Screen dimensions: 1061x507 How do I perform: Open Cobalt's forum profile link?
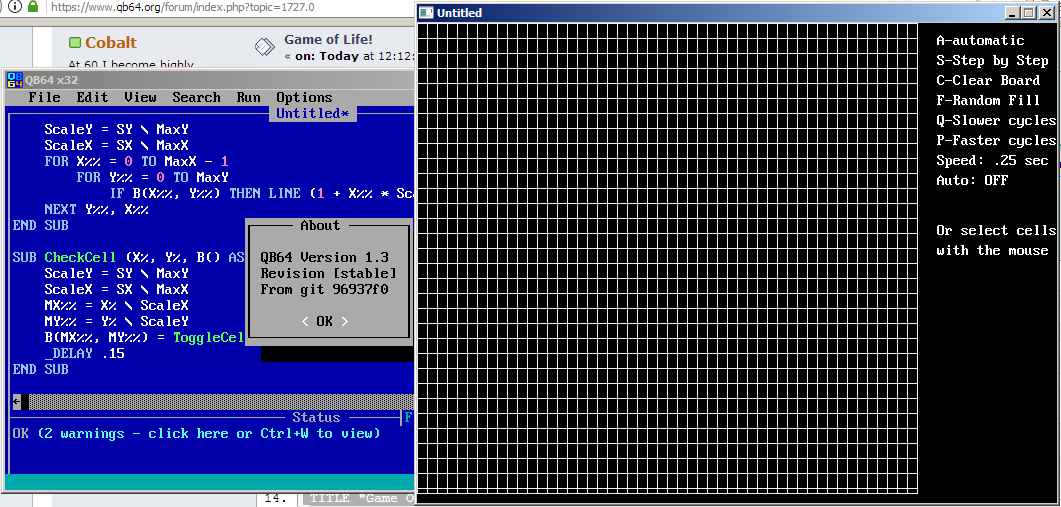point(110,43)
